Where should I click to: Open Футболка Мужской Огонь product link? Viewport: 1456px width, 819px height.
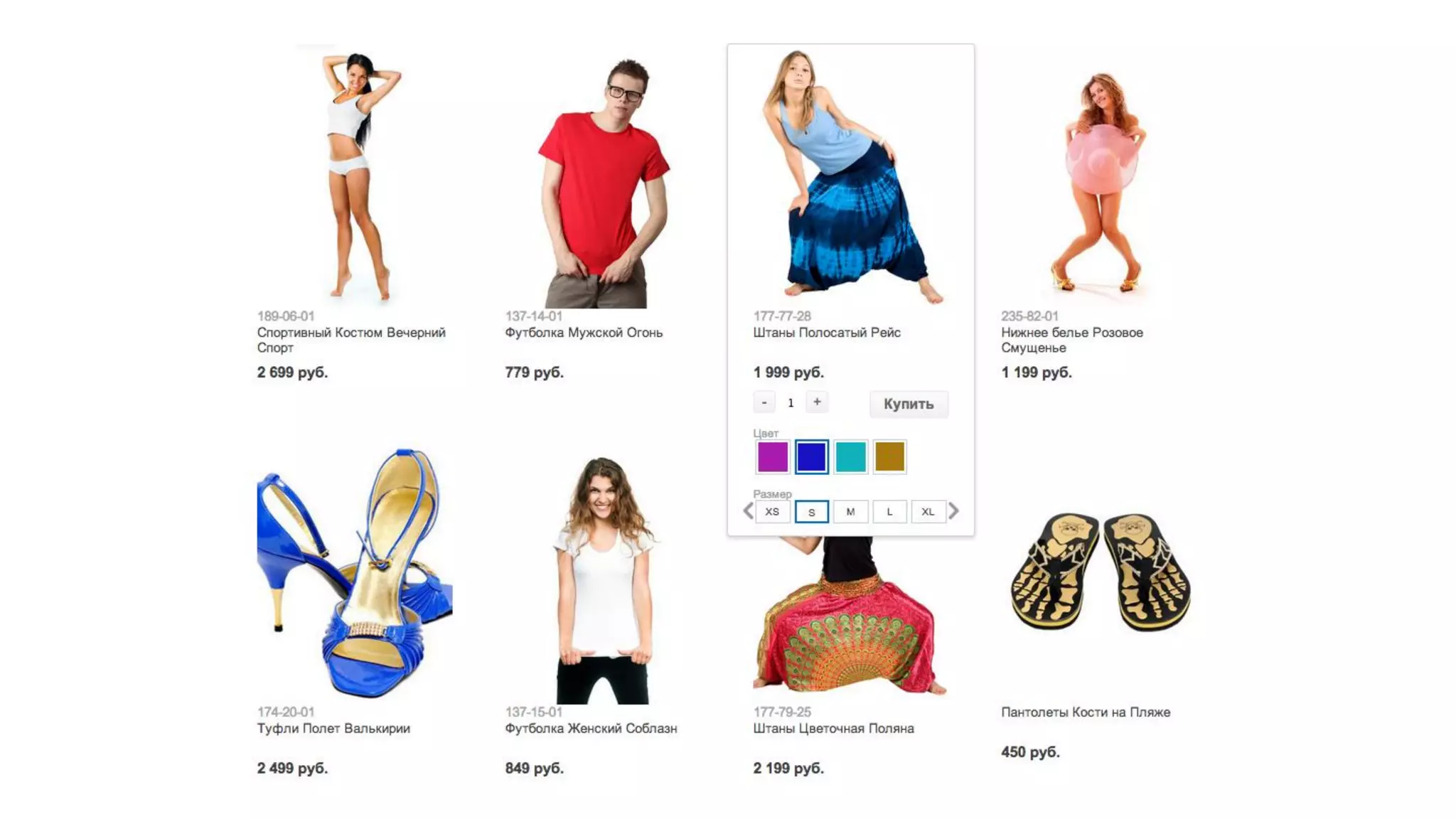pos(584,333)
